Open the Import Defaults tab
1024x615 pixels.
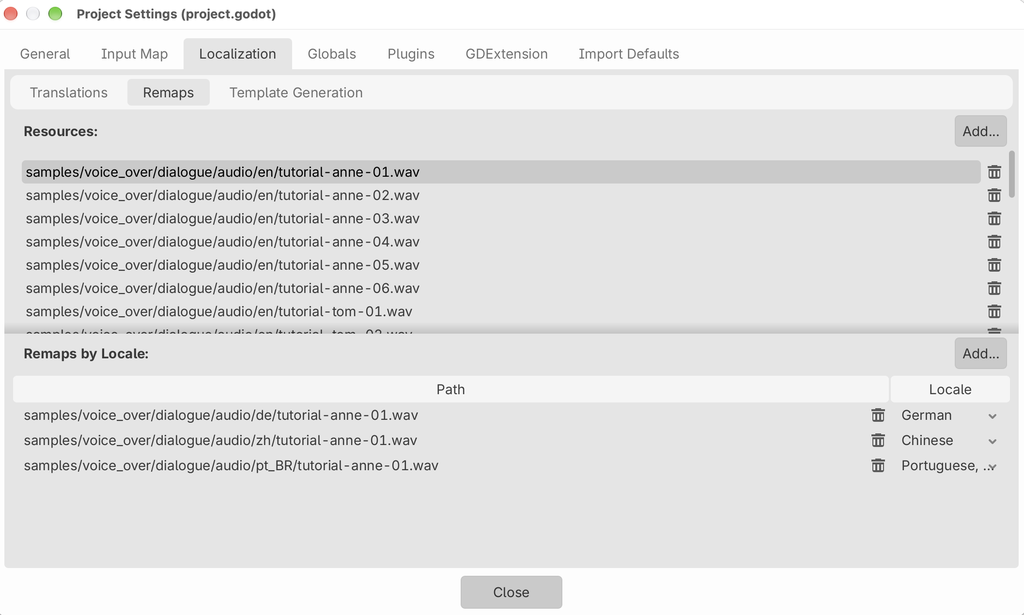point(628,54)
